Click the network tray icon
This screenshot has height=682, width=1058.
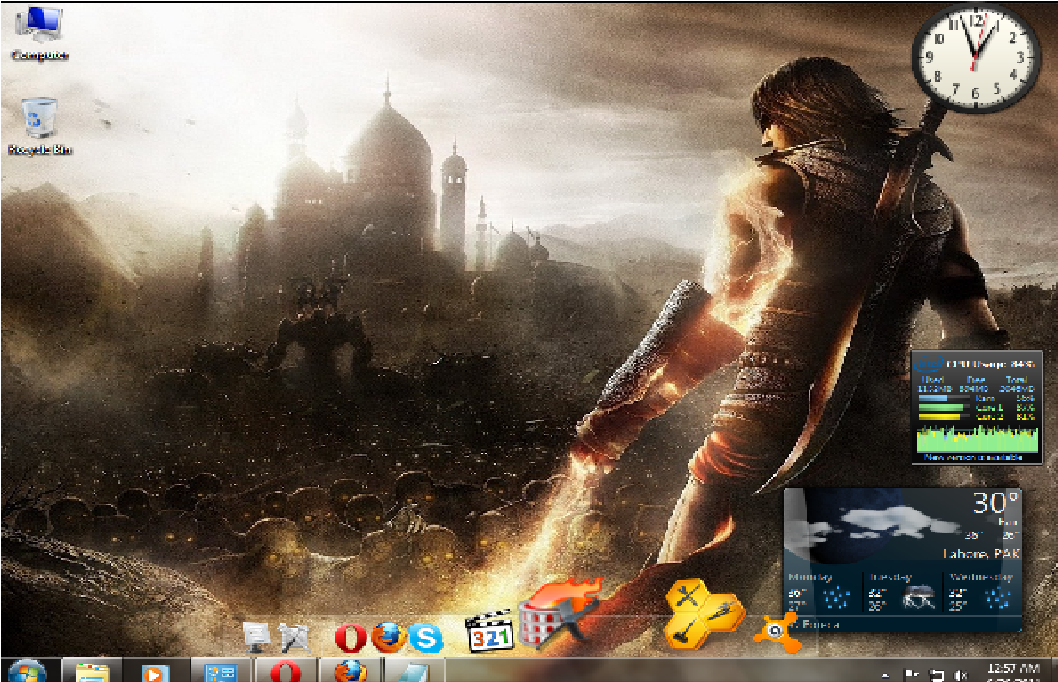pyautogui.click(x=937, y=674)
